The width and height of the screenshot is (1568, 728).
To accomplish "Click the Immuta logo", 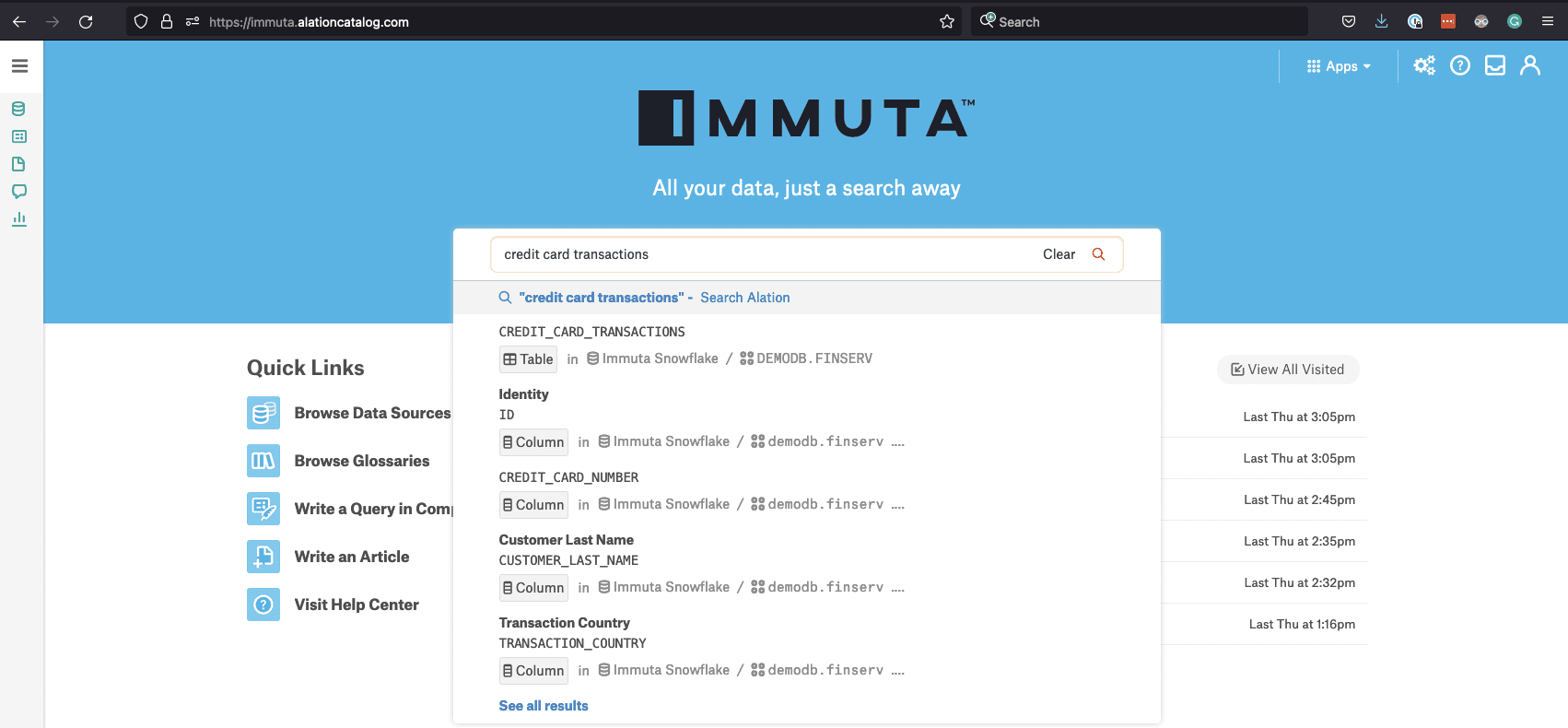I will (x=806, y=118).
